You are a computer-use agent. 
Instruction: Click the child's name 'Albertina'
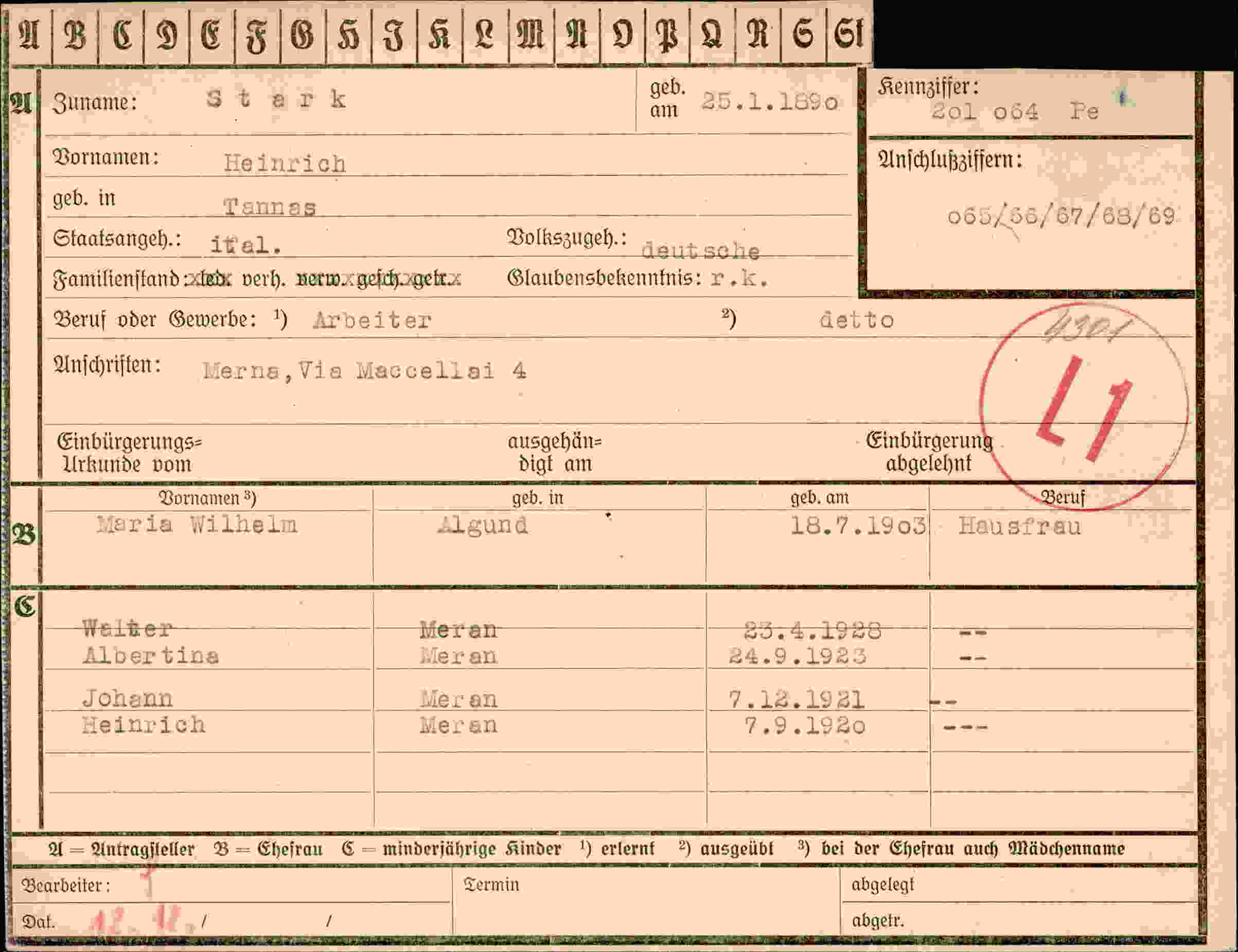(151, 656)
